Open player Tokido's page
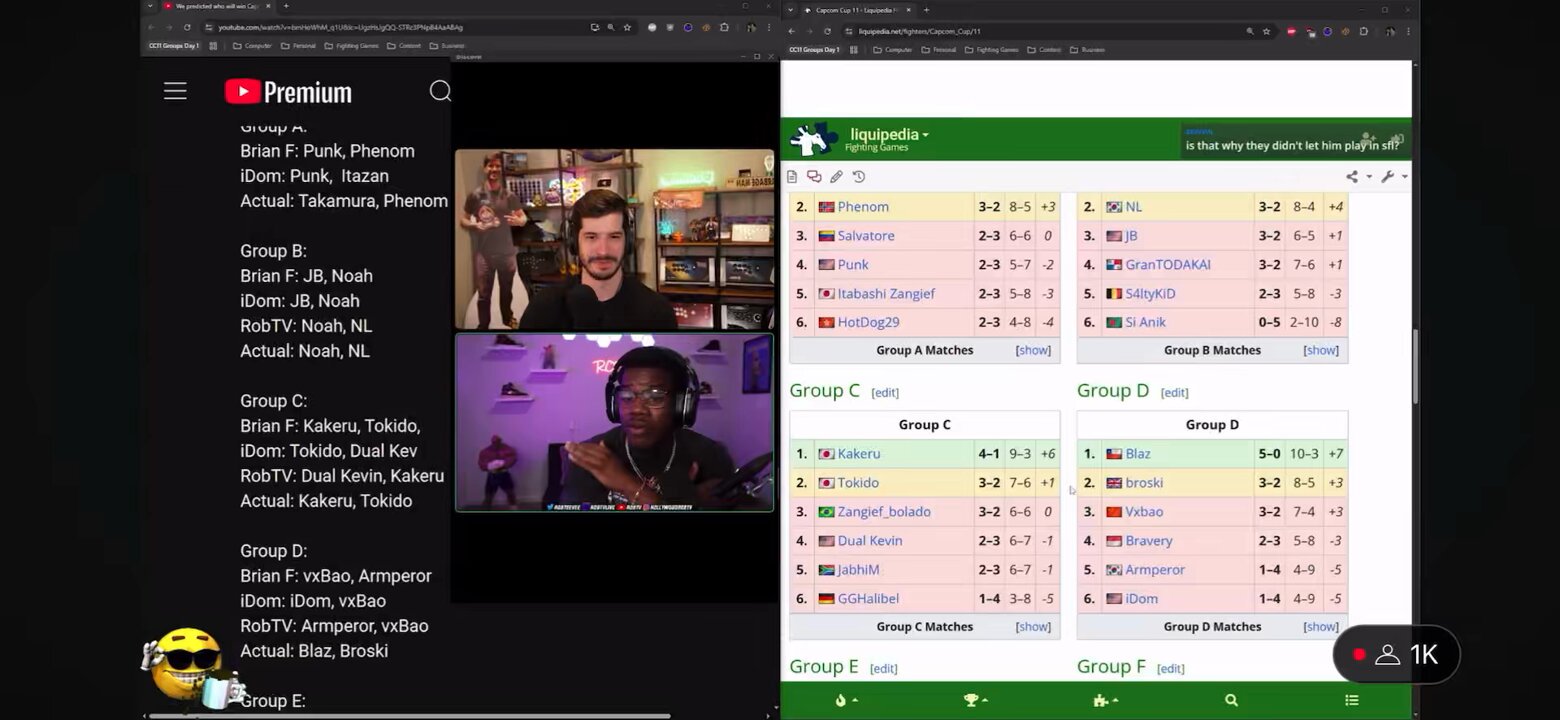1560x720 pixels. [x=858, y=483]
